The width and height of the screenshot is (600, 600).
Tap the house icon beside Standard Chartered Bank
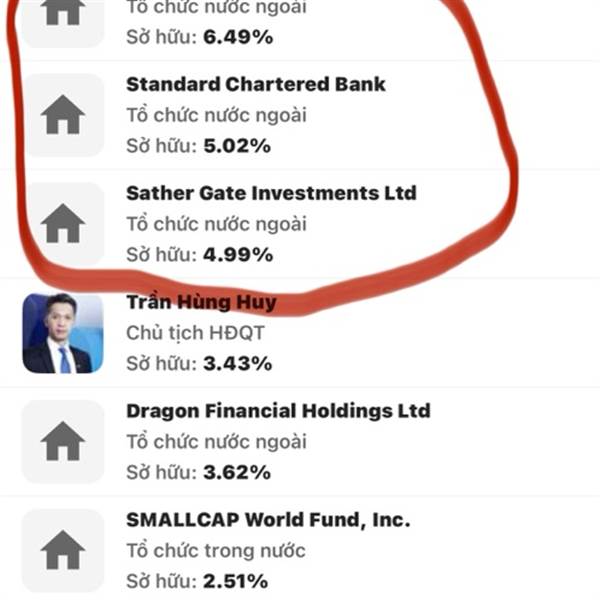coord(63,115)
